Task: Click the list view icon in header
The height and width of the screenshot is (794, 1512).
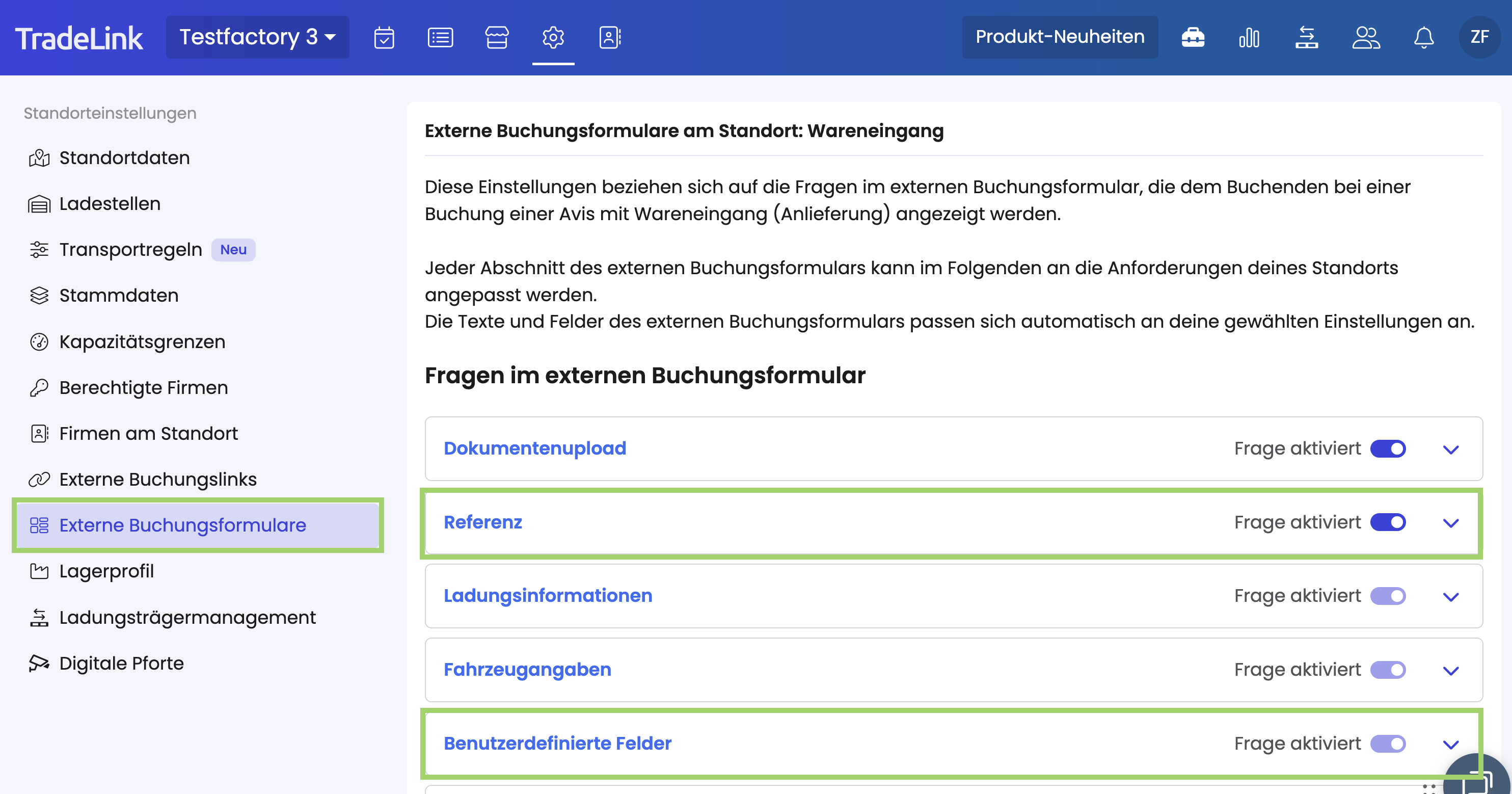Action: pos(440,38)
